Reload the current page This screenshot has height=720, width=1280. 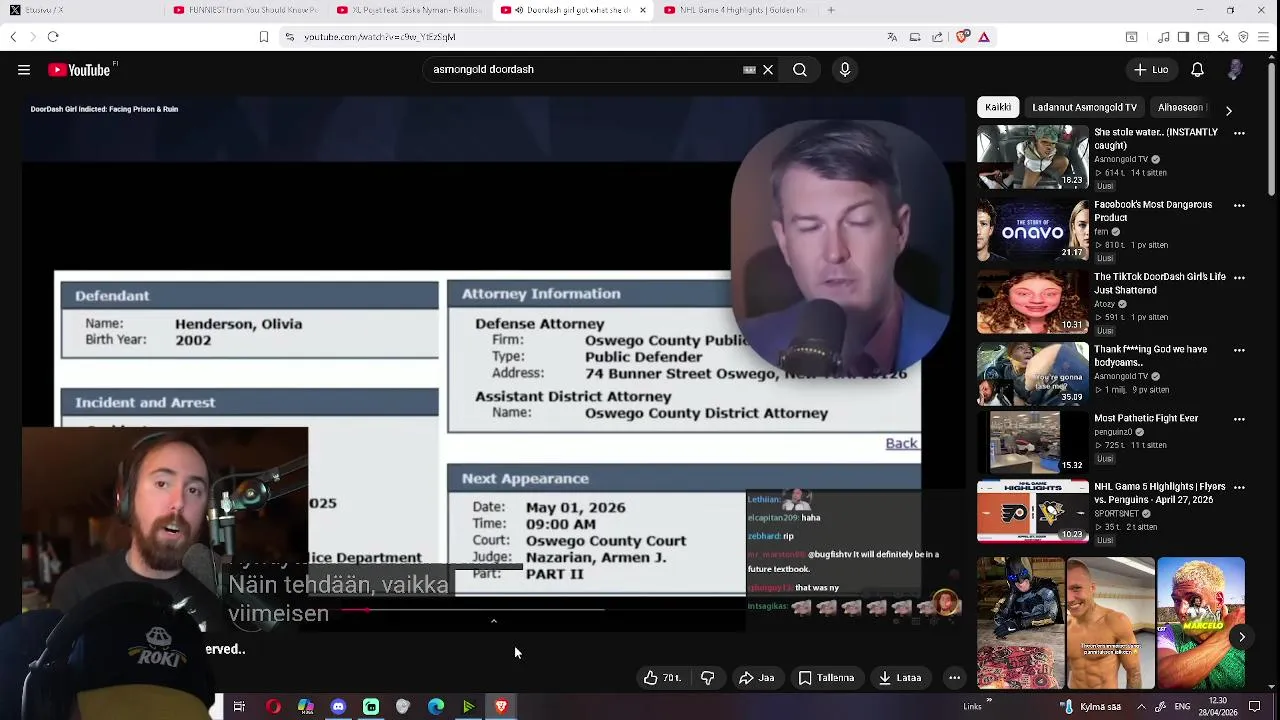53,37
